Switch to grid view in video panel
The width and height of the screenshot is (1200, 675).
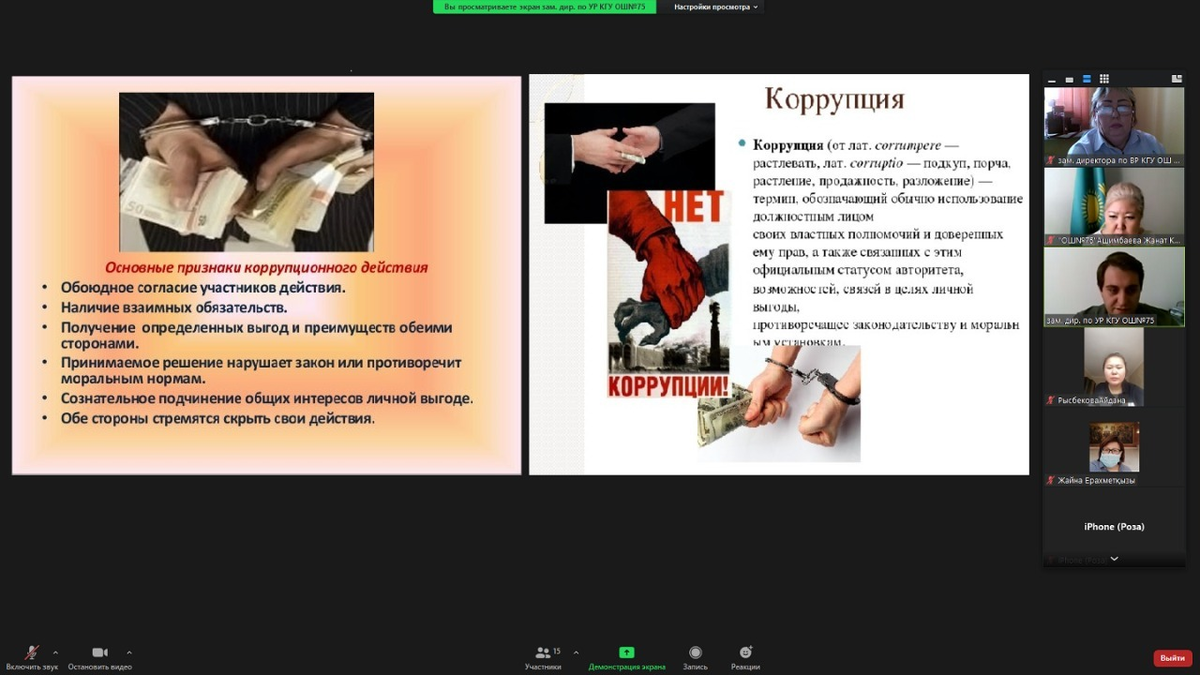1104,79
